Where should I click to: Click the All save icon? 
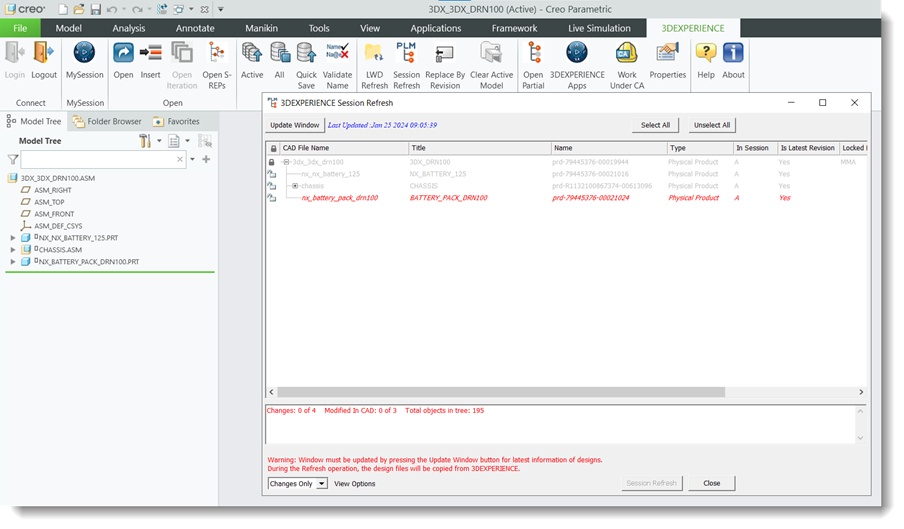click(280, 53)
